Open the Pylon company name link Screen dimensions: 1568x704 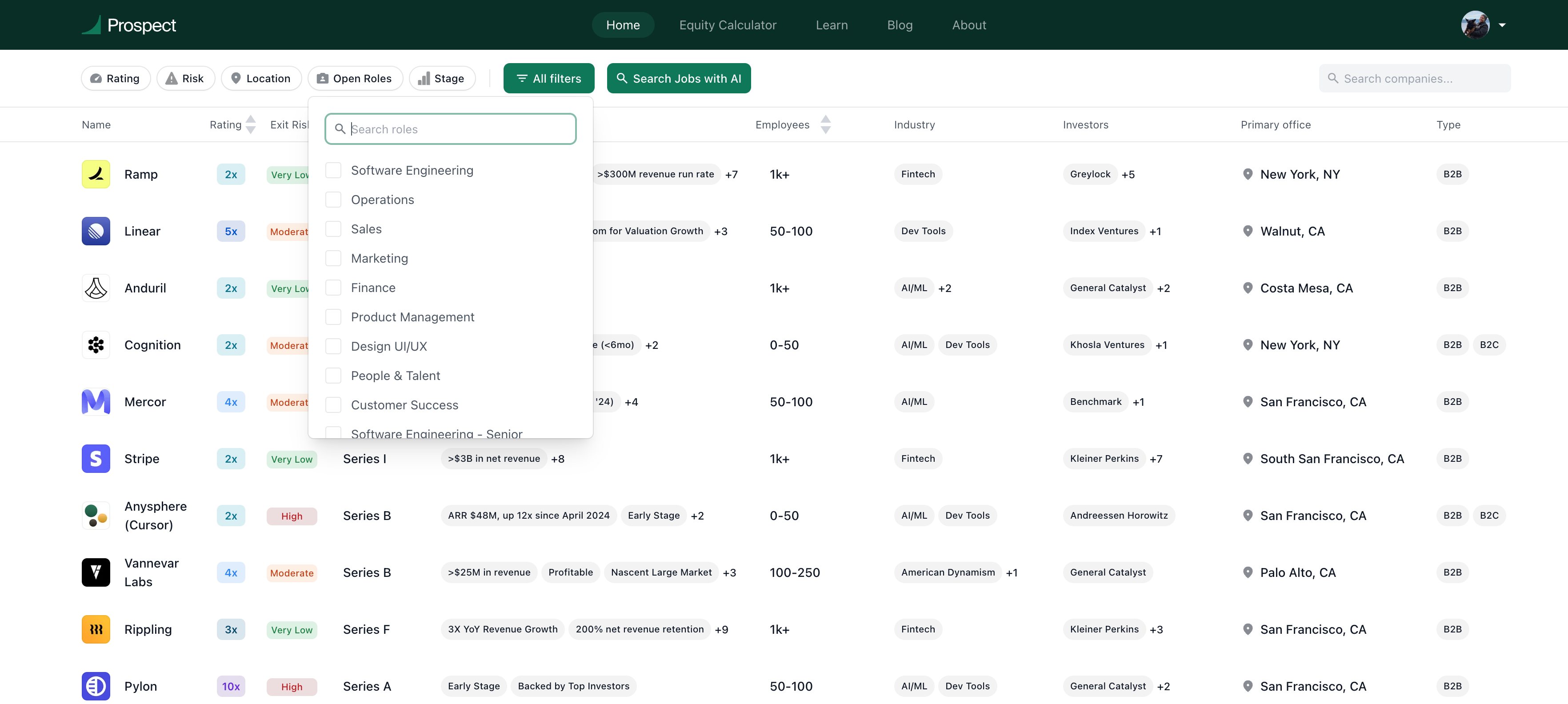(140, 686)
